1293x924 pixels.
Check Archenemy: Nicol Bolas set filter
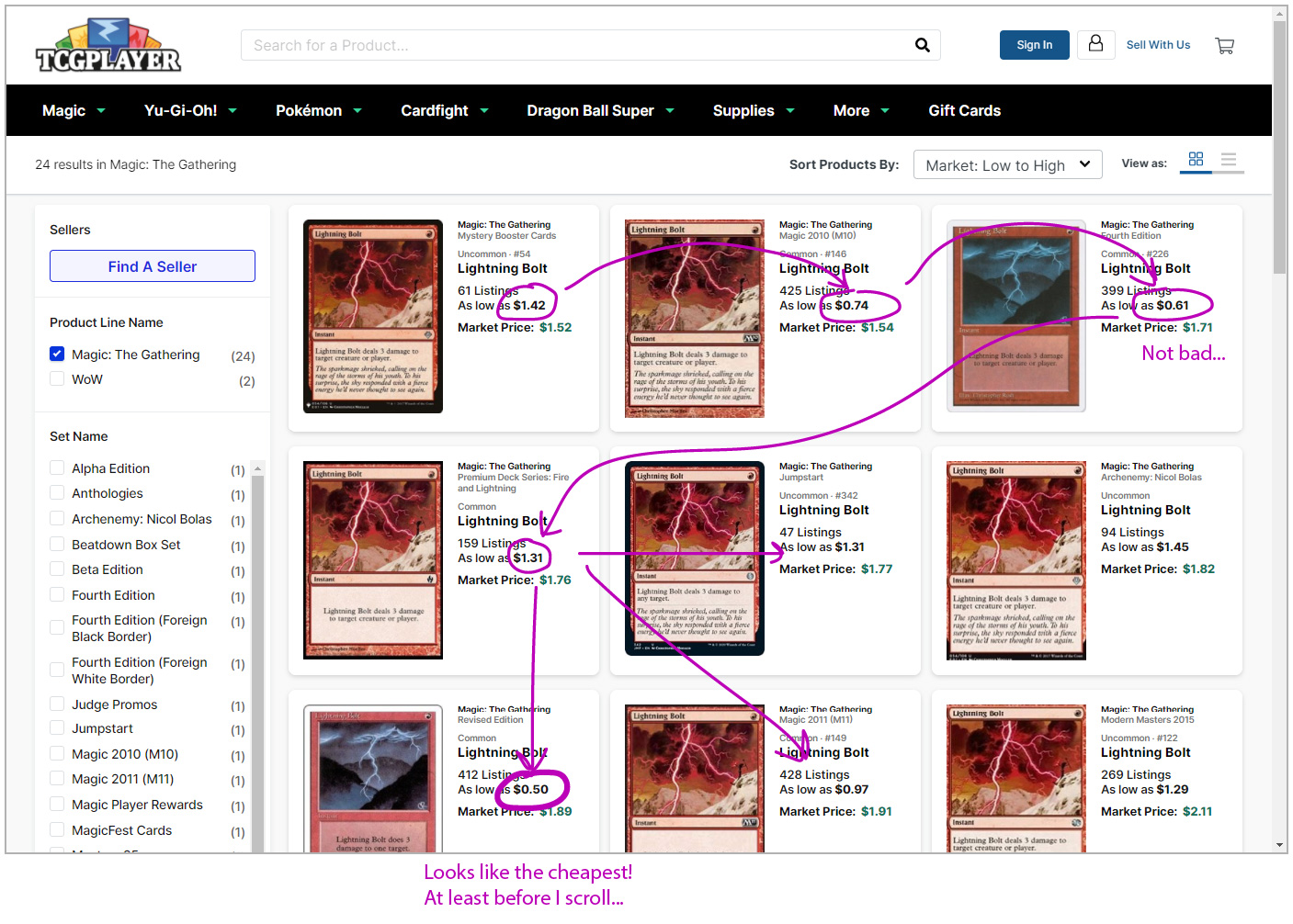pyautogui.click(x=57, y=518)
